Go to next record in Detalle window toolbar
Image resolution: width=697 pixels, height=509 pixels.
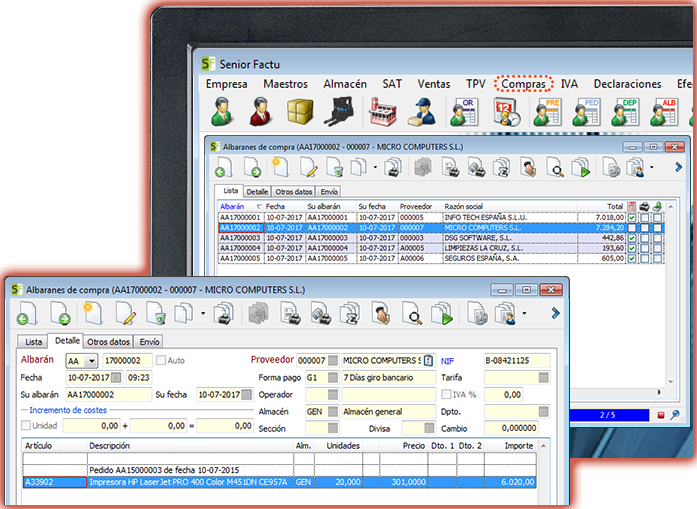coord(60,313)
